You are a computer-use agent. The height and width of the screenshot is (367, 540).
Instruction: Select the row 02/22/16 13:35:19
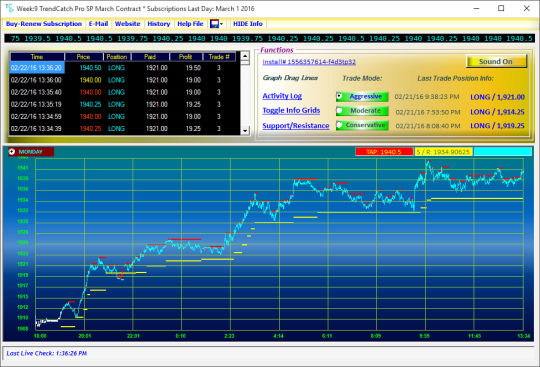click(123, 104)
